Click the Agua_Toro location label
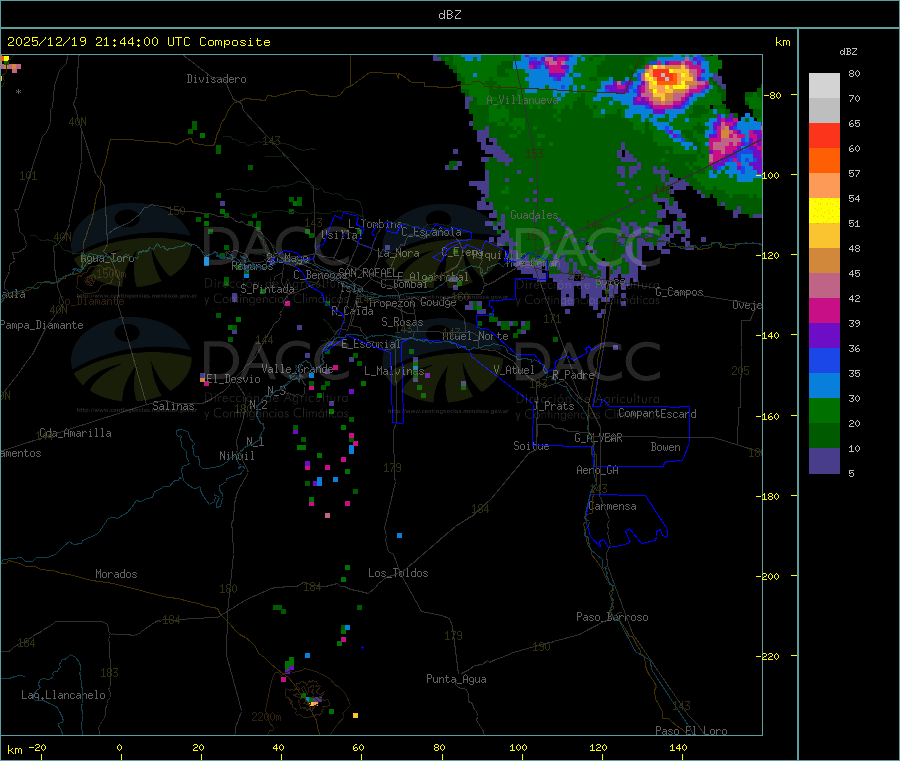Image resolution: width=900 pixels, height=761 pixels. pos(107,258)
